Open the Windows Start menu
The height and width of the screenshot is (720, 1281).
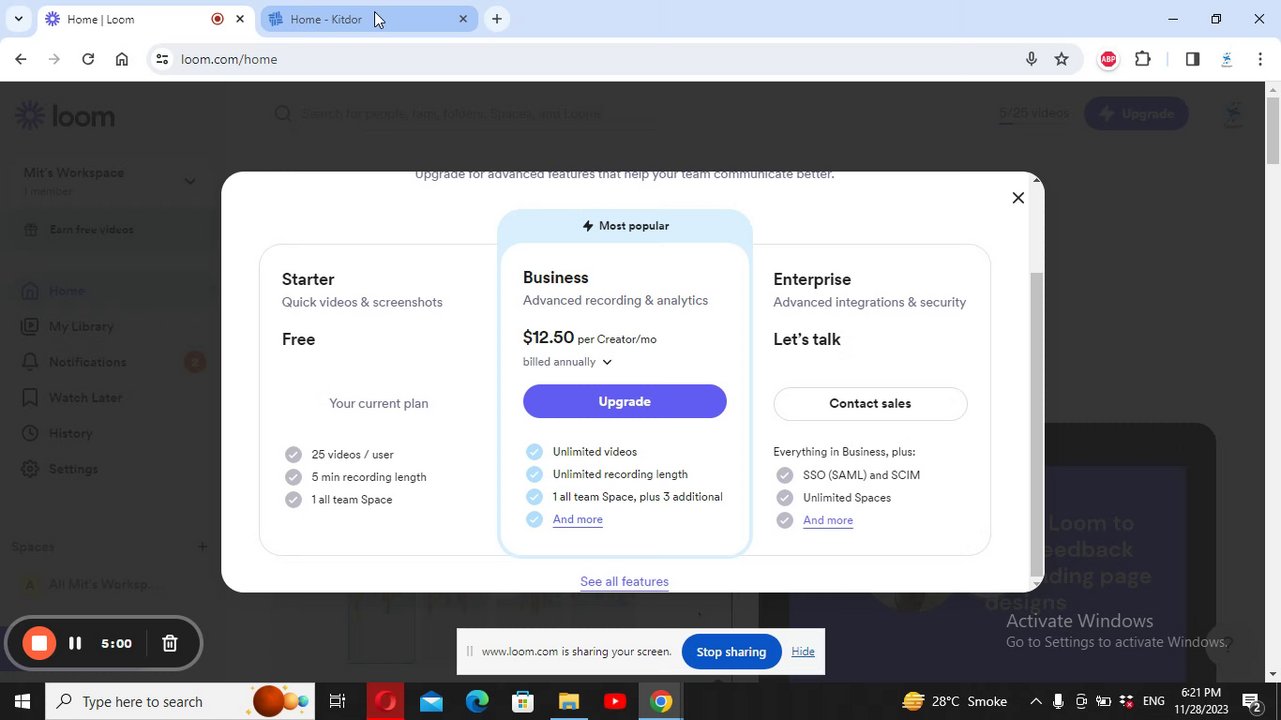[x=22, y=701]
